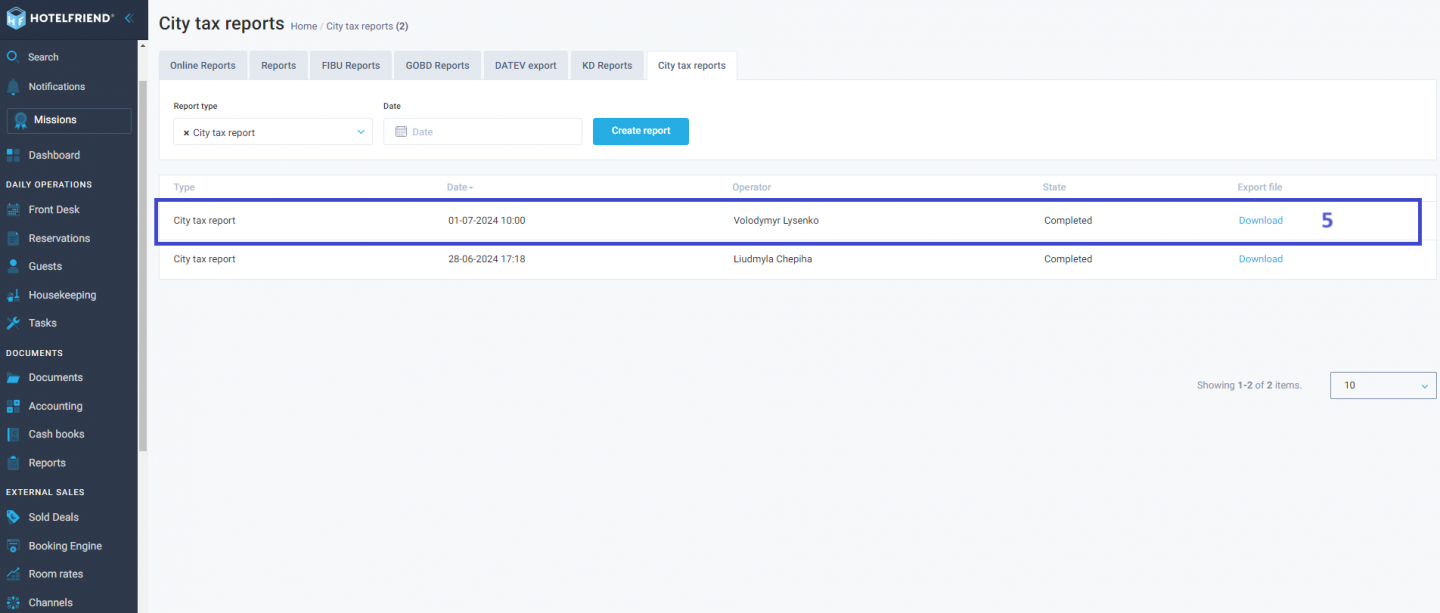The height and width of the screenshot is (613, 1440).
Task: Click the Missions ribbon badge icon
Action: click(x=20, y=120)
